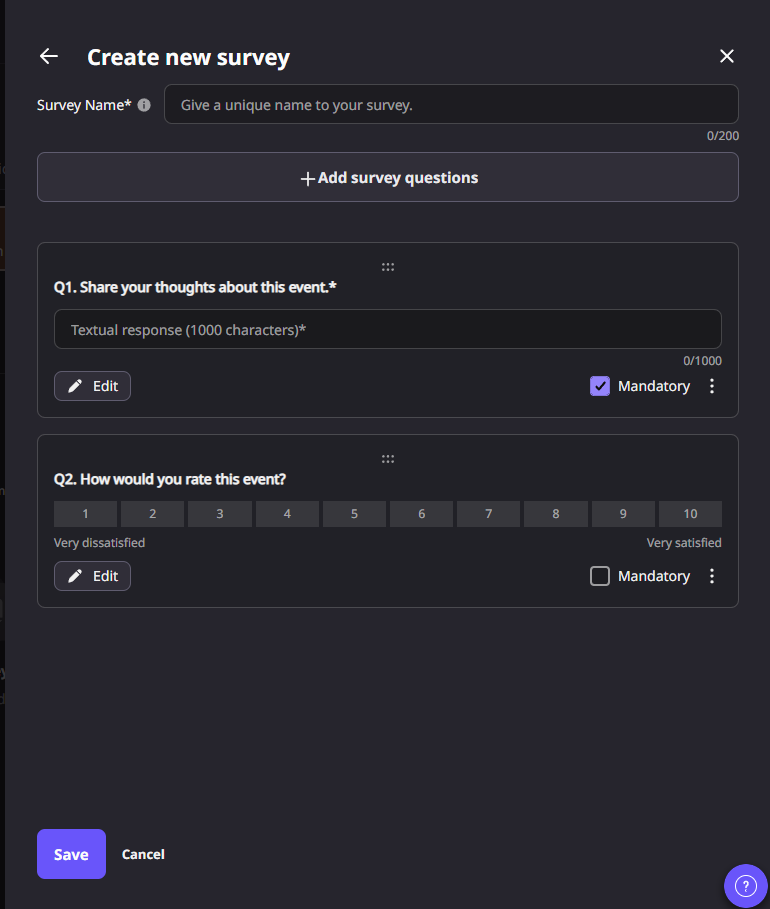Grab the Q1 drag handle icon
770x909 pixels.
pos(388,267)
